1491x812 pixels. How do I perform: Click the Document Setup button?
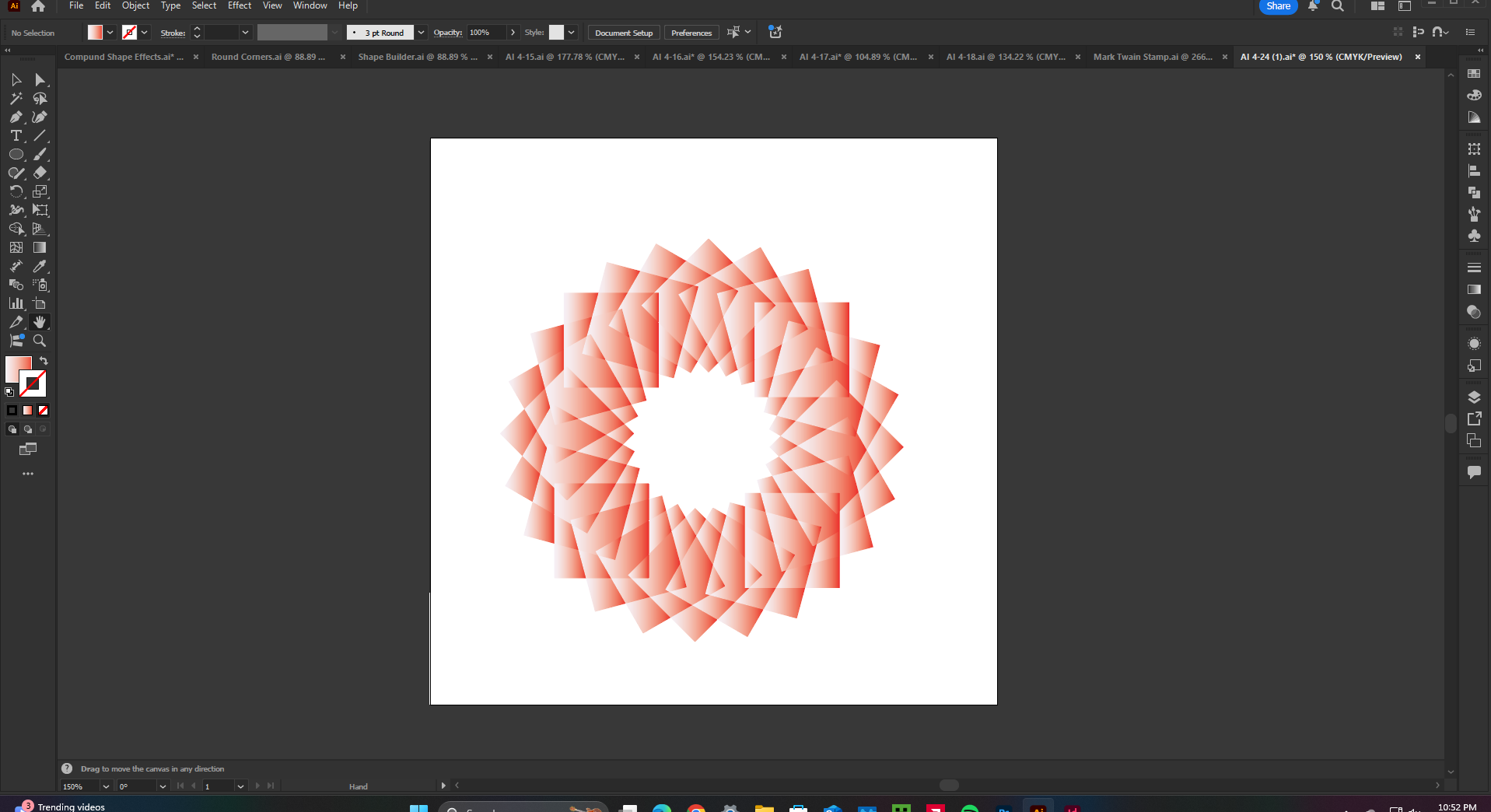coord(623,33)
